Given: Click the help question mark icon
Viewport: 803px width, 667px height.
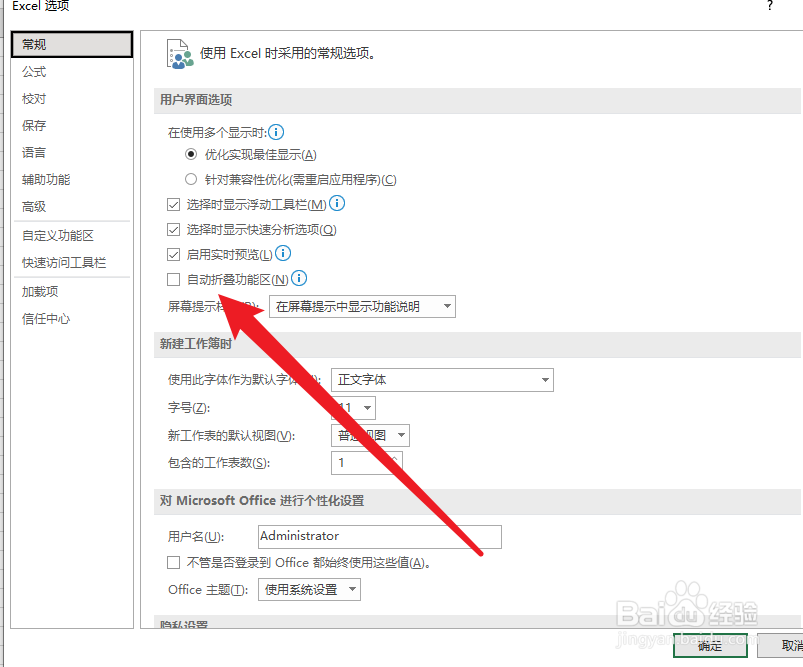Looking at the screenshot, I should point(770,6).
